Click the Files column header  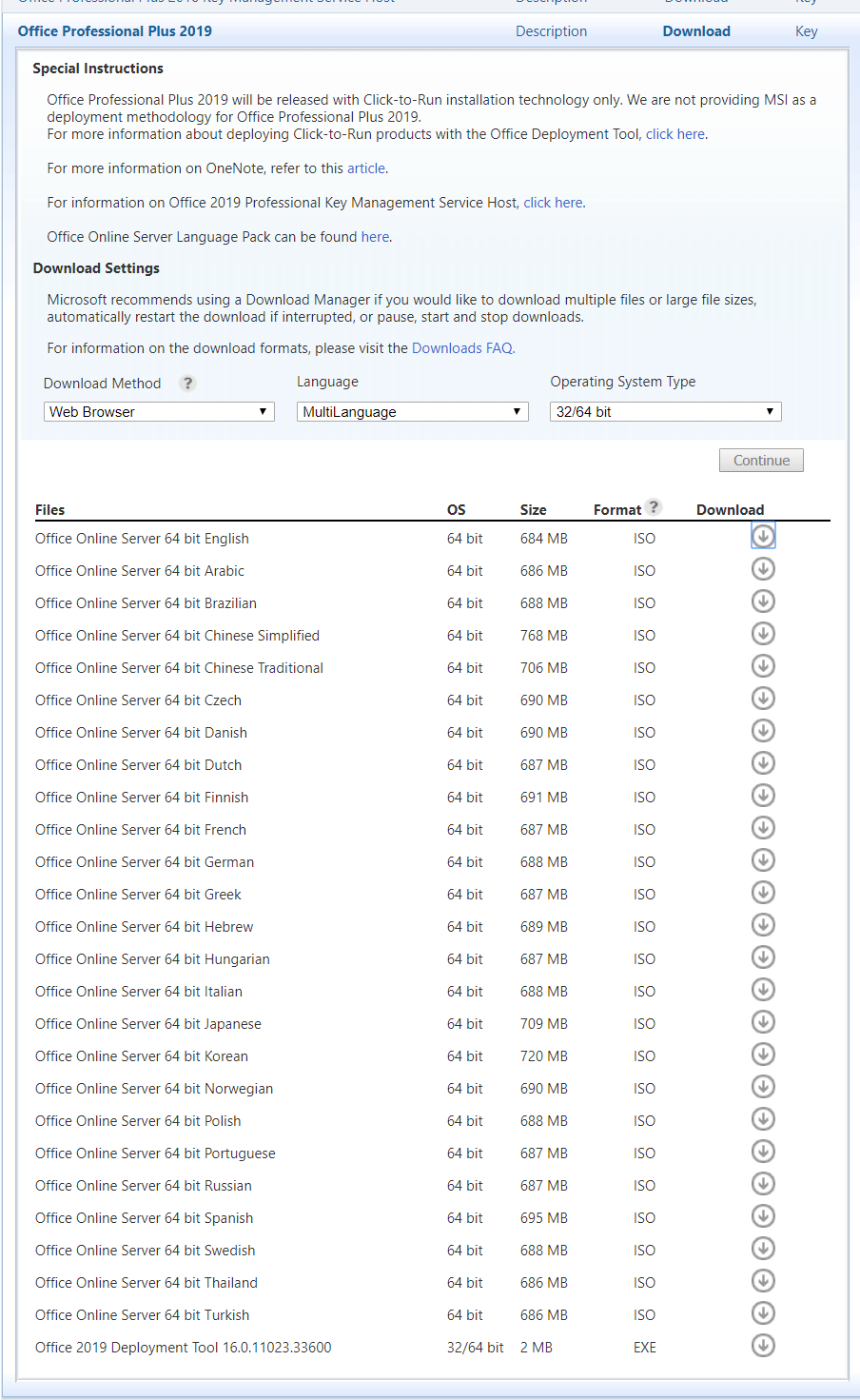pos(50,510)
